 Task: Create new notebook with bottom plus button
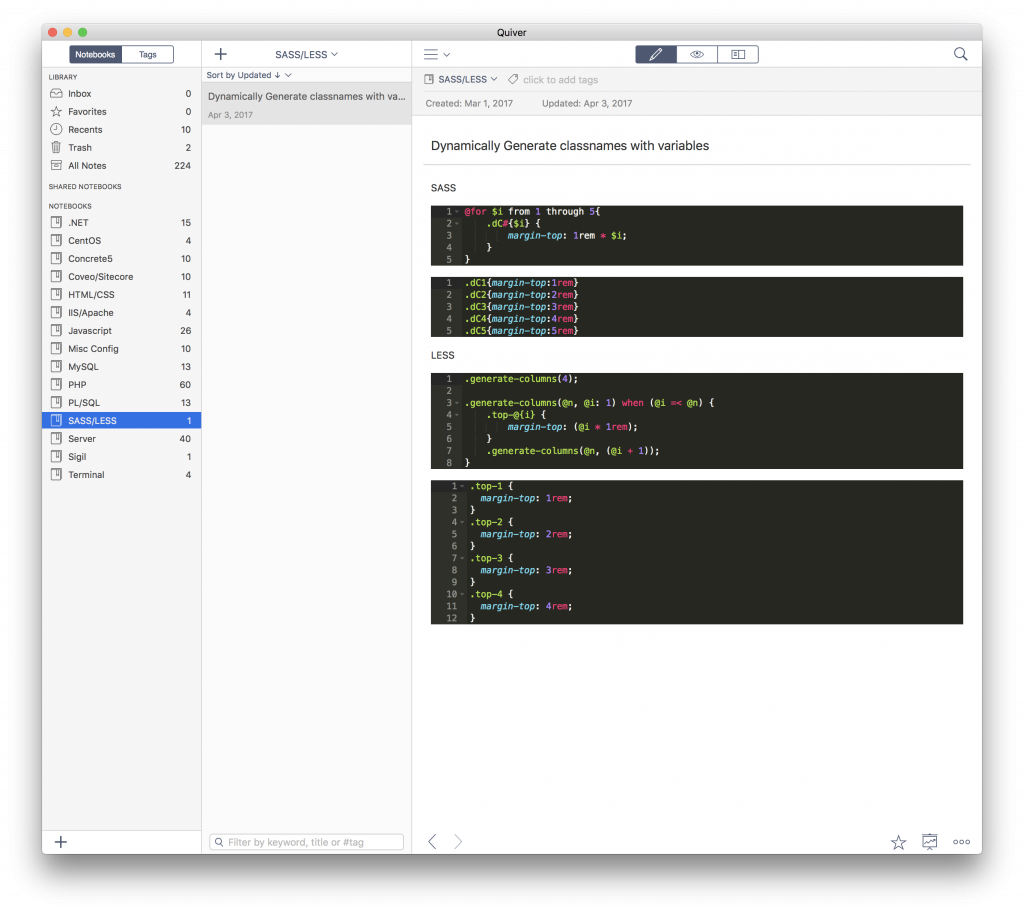(61, 842)
